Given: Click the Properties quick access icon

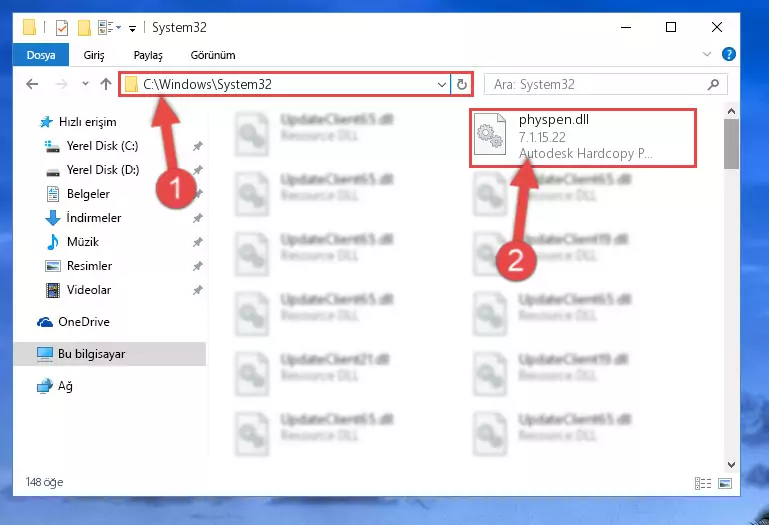Looking at the screenshot, I should pos(62,28).
